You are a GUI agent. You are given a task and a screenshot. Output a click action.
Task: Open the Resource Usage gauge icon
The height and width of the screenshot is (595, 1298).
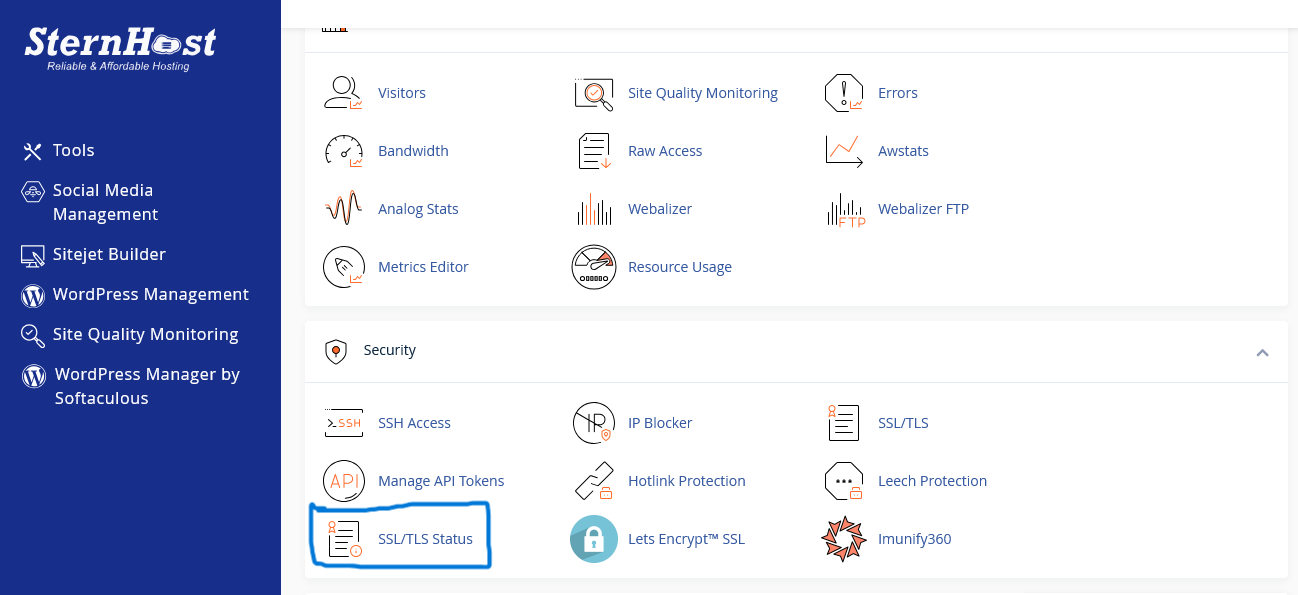[x=593, y=267]
